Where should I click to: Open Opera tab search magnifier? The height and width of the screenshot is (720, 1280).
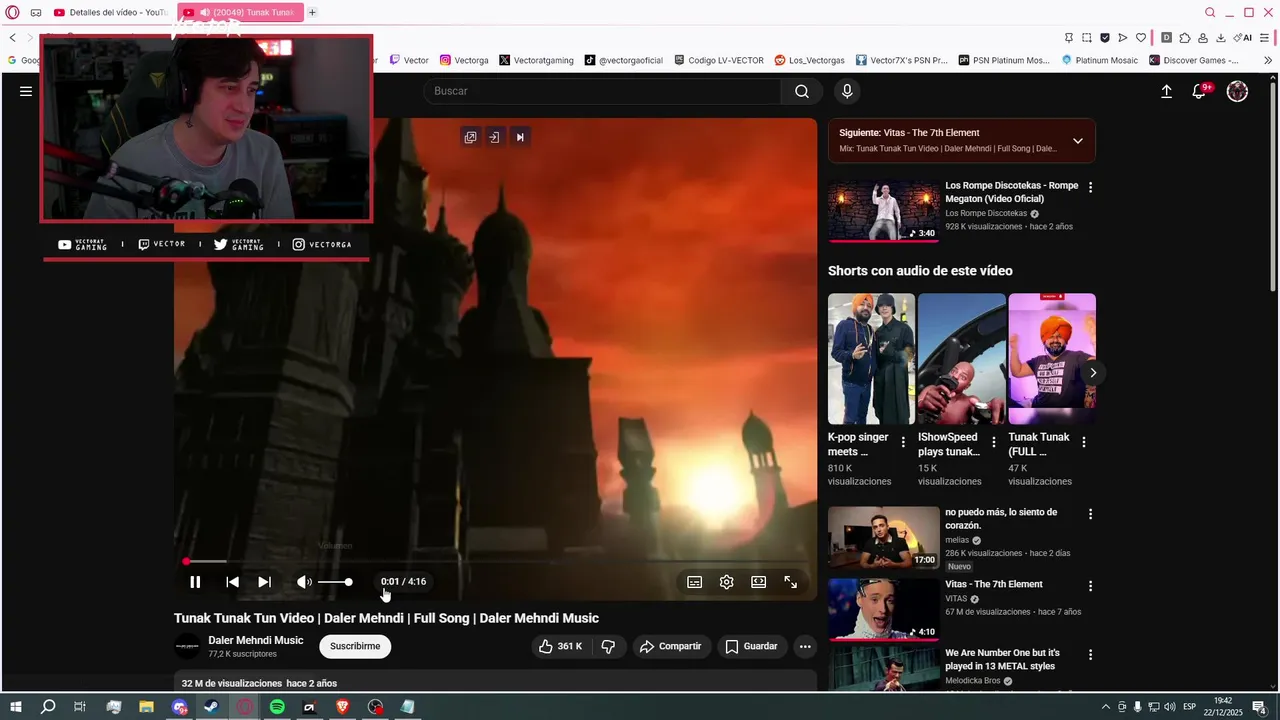(1210, 12)
